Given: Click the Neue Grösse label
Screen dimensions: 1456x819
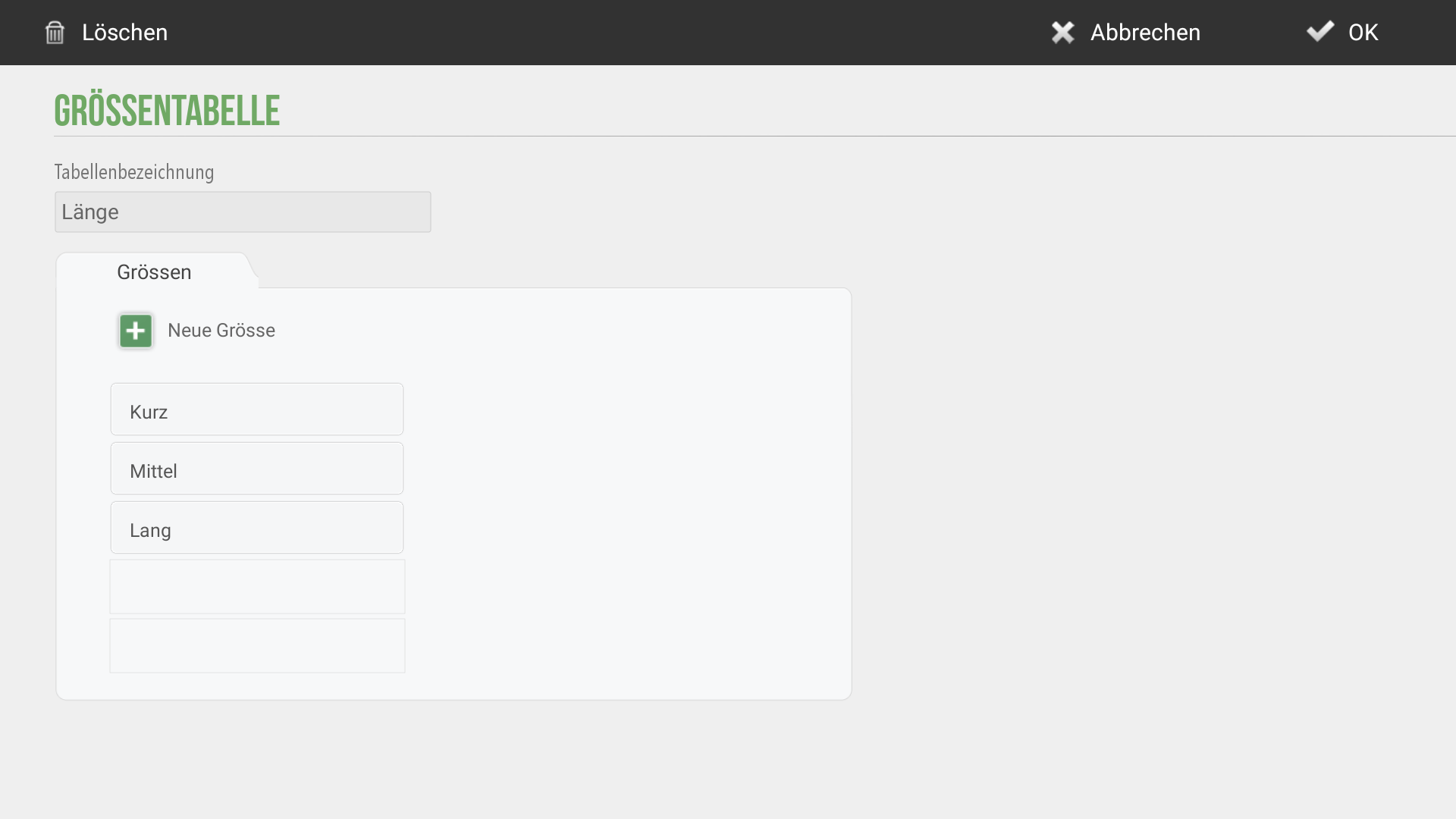Looking at the screenshot, I should tap(221, 331).
